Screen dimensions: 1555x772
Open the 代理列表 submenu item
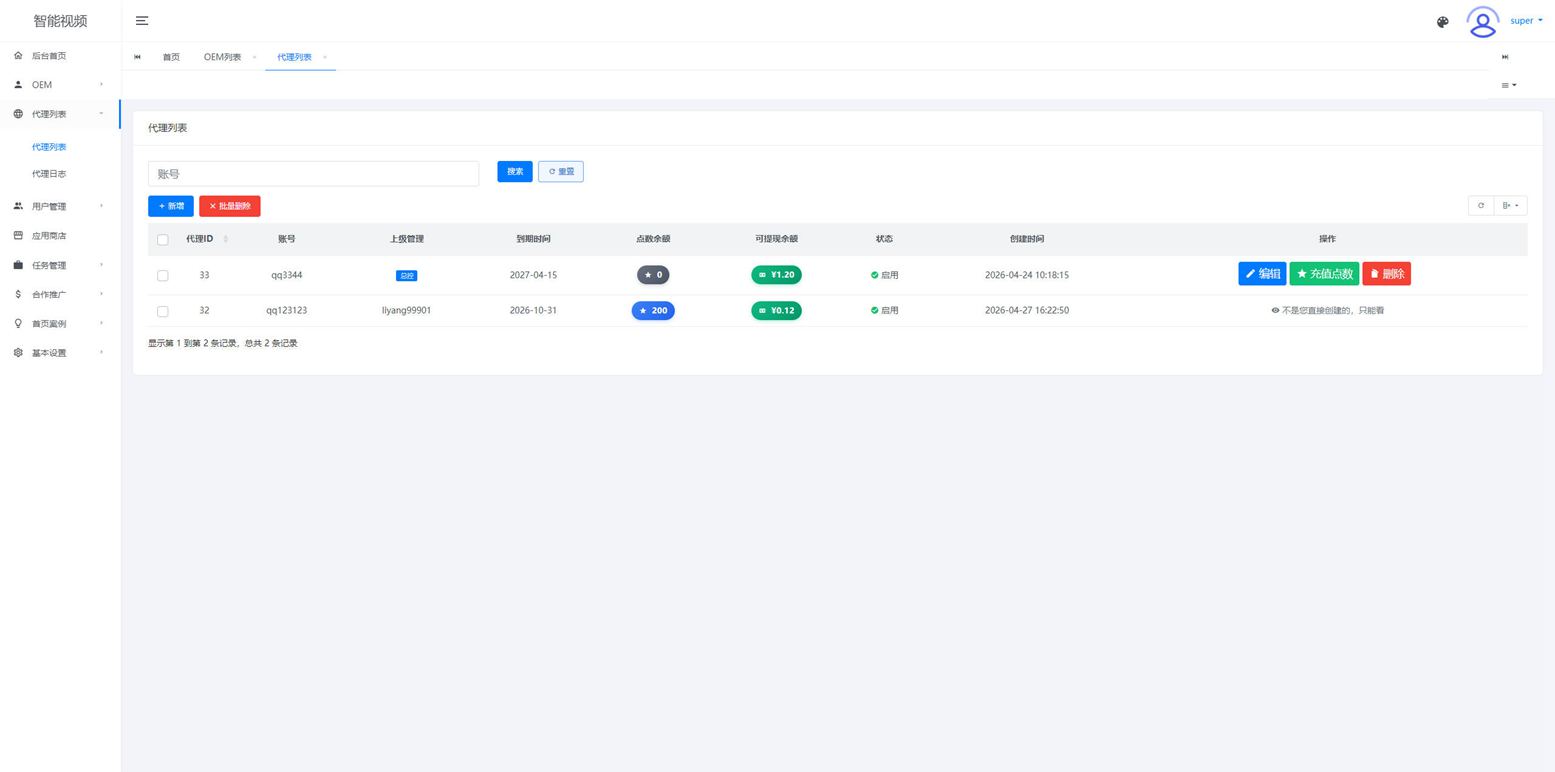point(49,147)
